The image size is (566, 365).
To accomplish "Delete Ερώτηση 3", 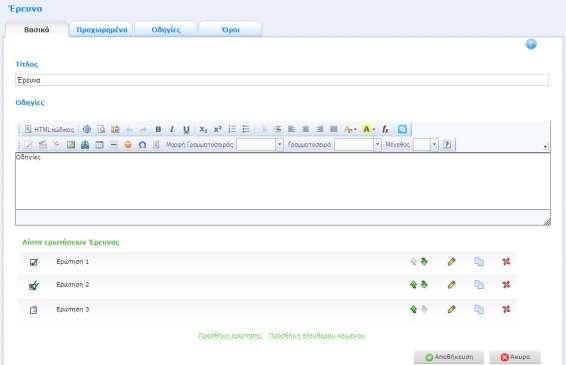I will [506, 309].
